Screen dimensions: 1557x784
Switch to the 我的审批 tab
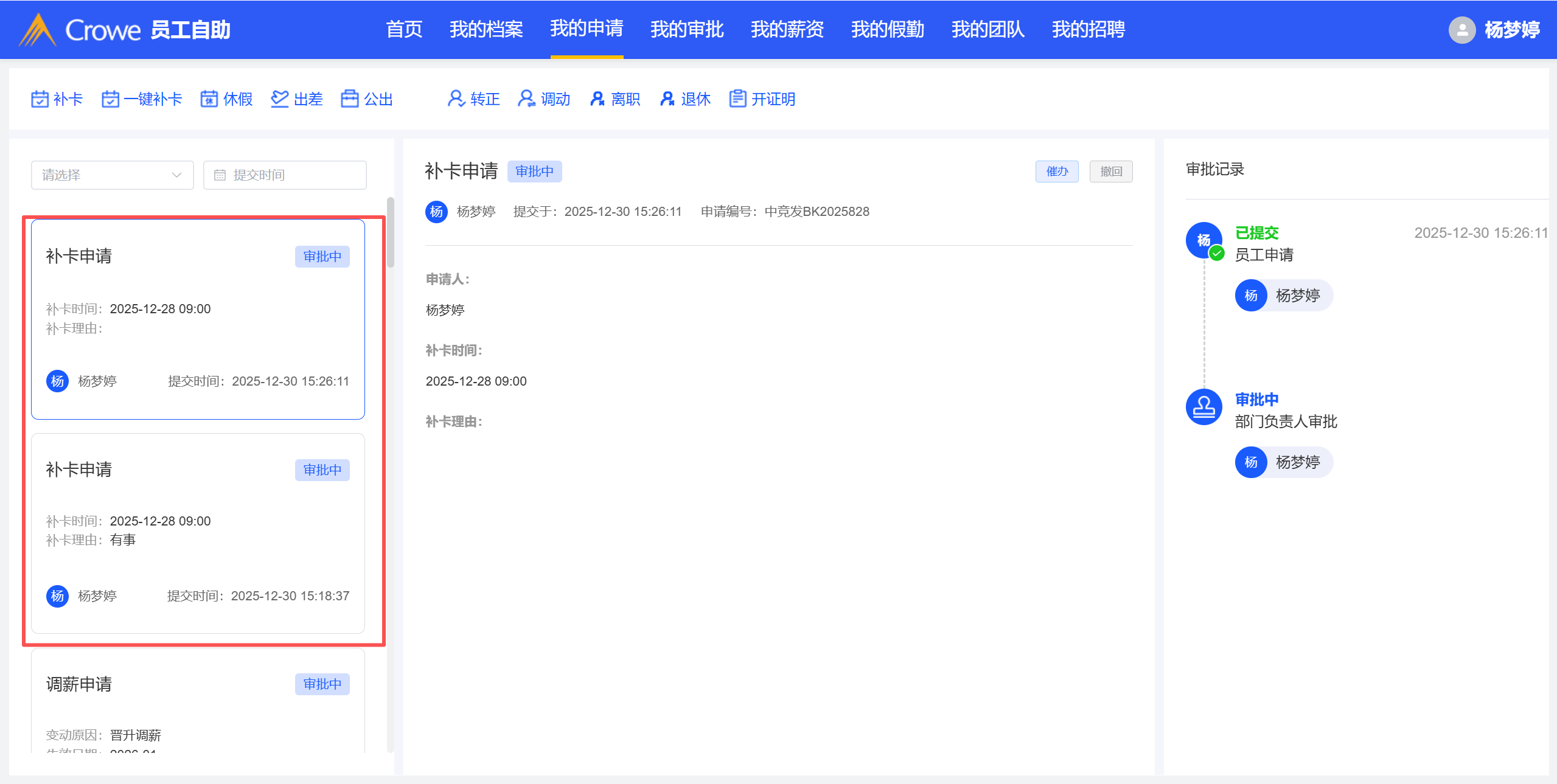click(x=686, y=29)
